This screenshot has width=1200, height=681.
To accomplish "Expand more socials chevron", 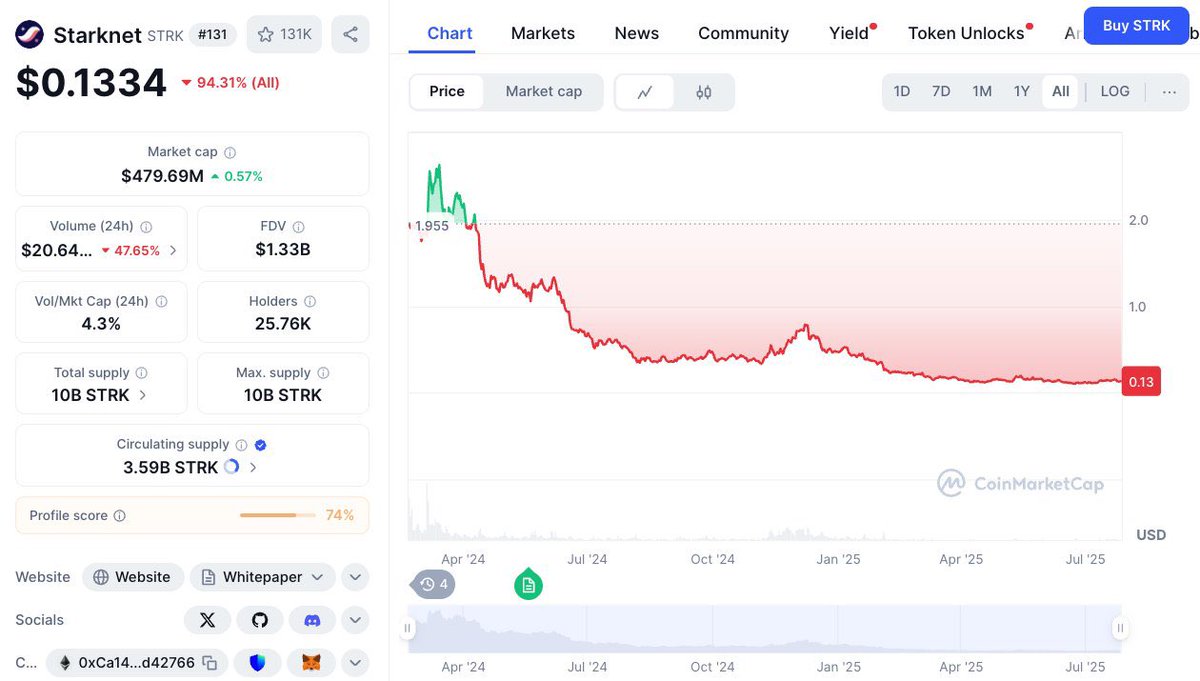I will point(355,620).
